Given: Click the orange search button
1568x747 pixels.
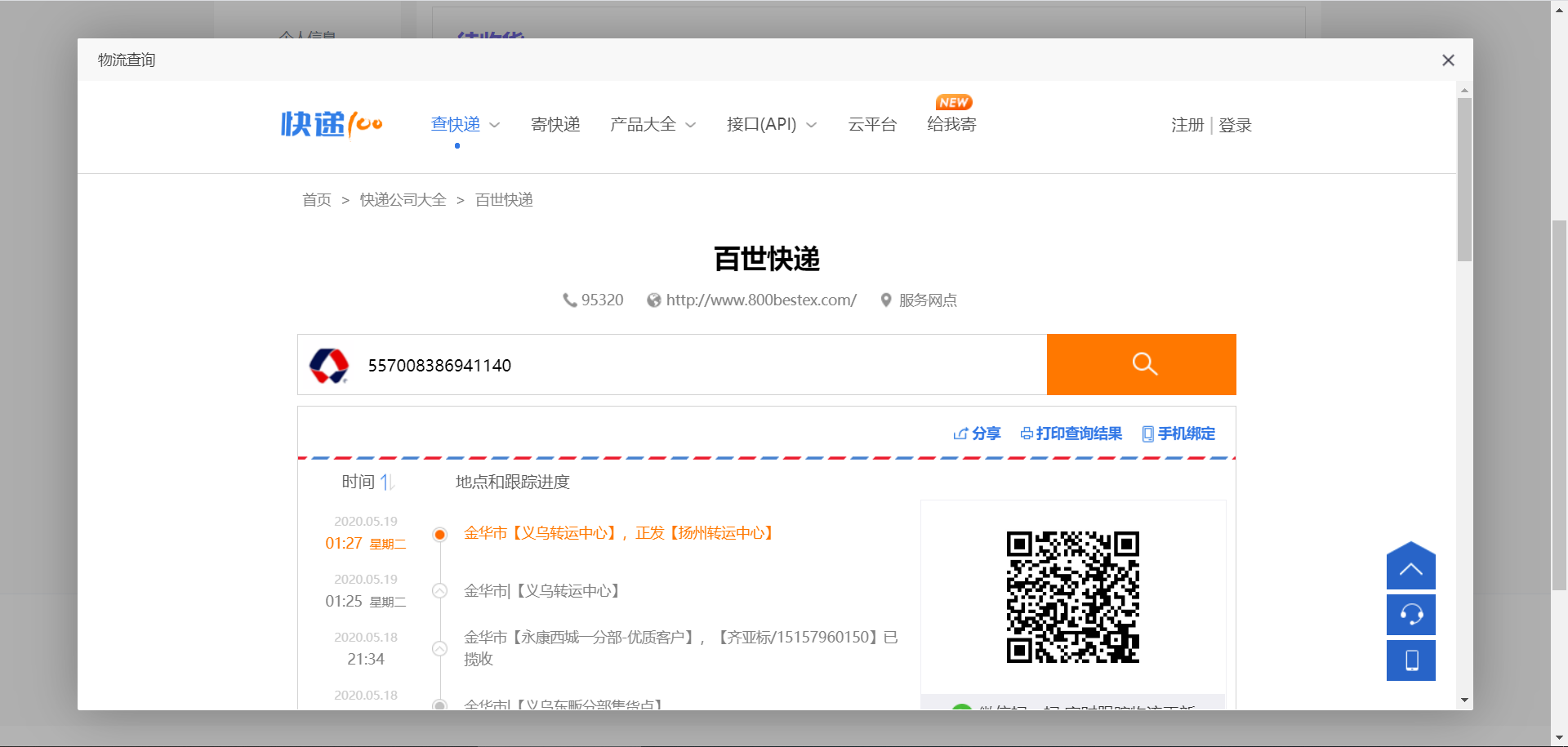Looking at the screenshot, I should coord(1142,364).
